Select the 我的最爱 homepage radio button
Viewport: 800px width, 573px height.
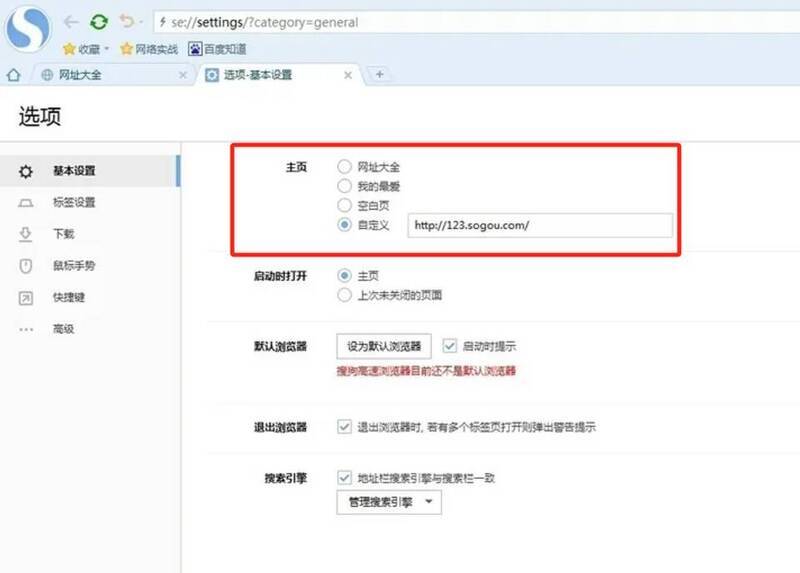pos(344,186)
